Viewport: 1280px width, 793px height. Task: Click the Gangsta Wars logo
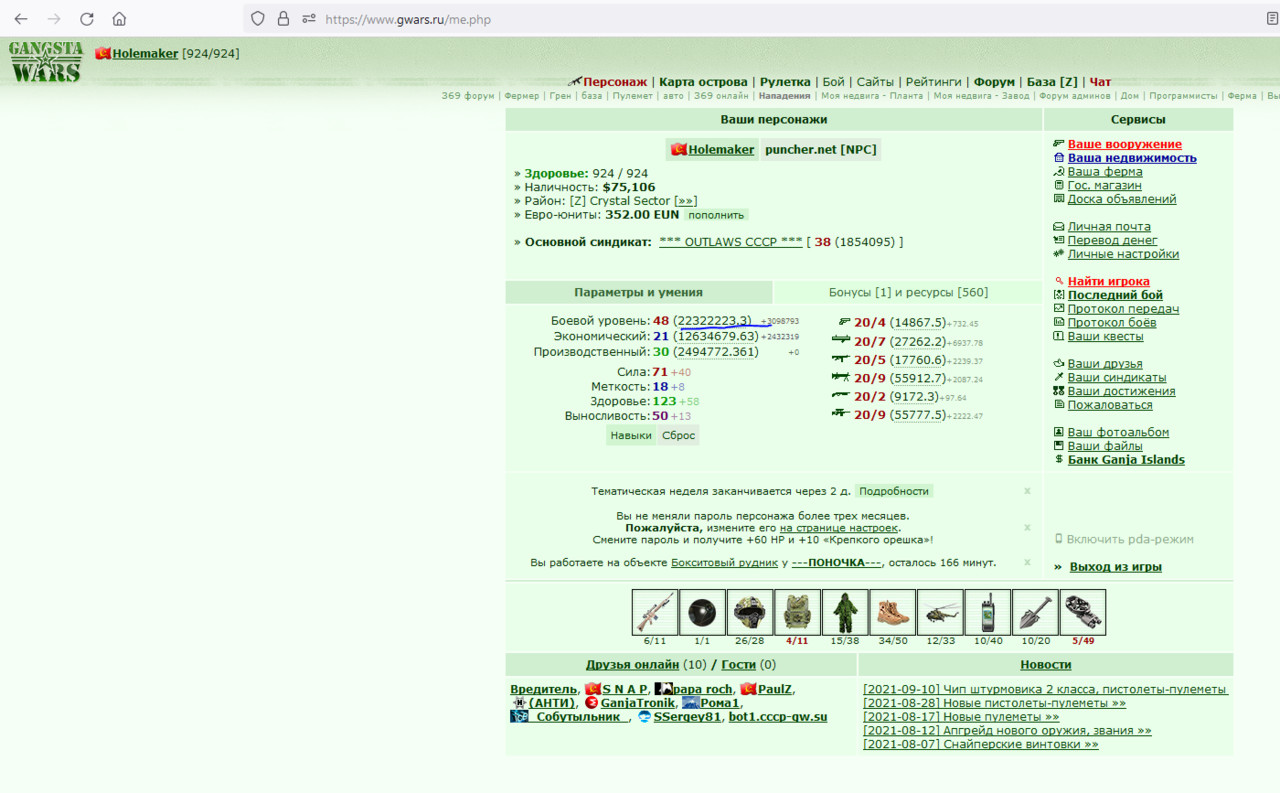click(x=46, y=60)
